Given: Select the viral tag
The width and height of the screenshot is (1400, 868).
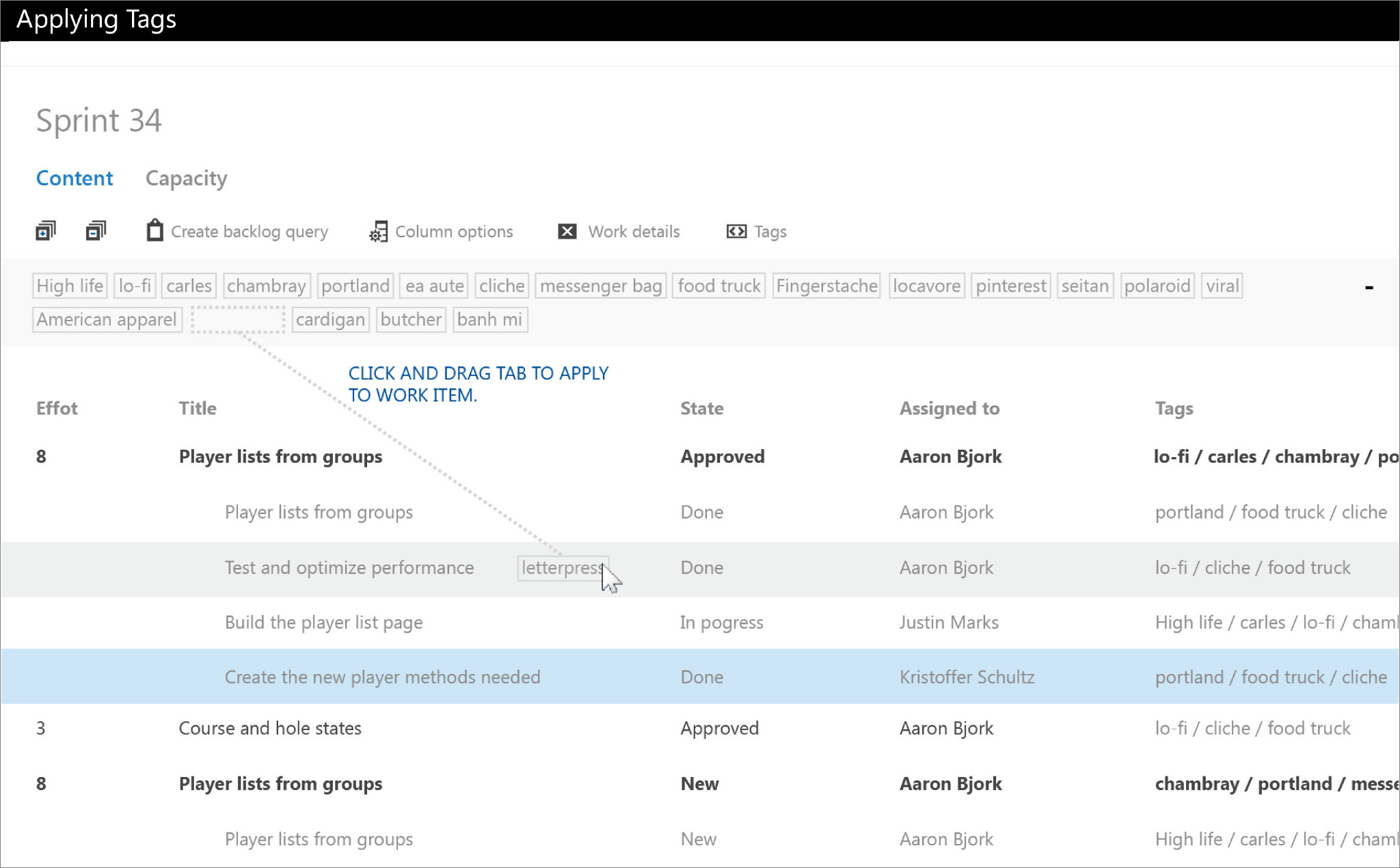Looking at the screenshot, I should [x=1222, y=286].
